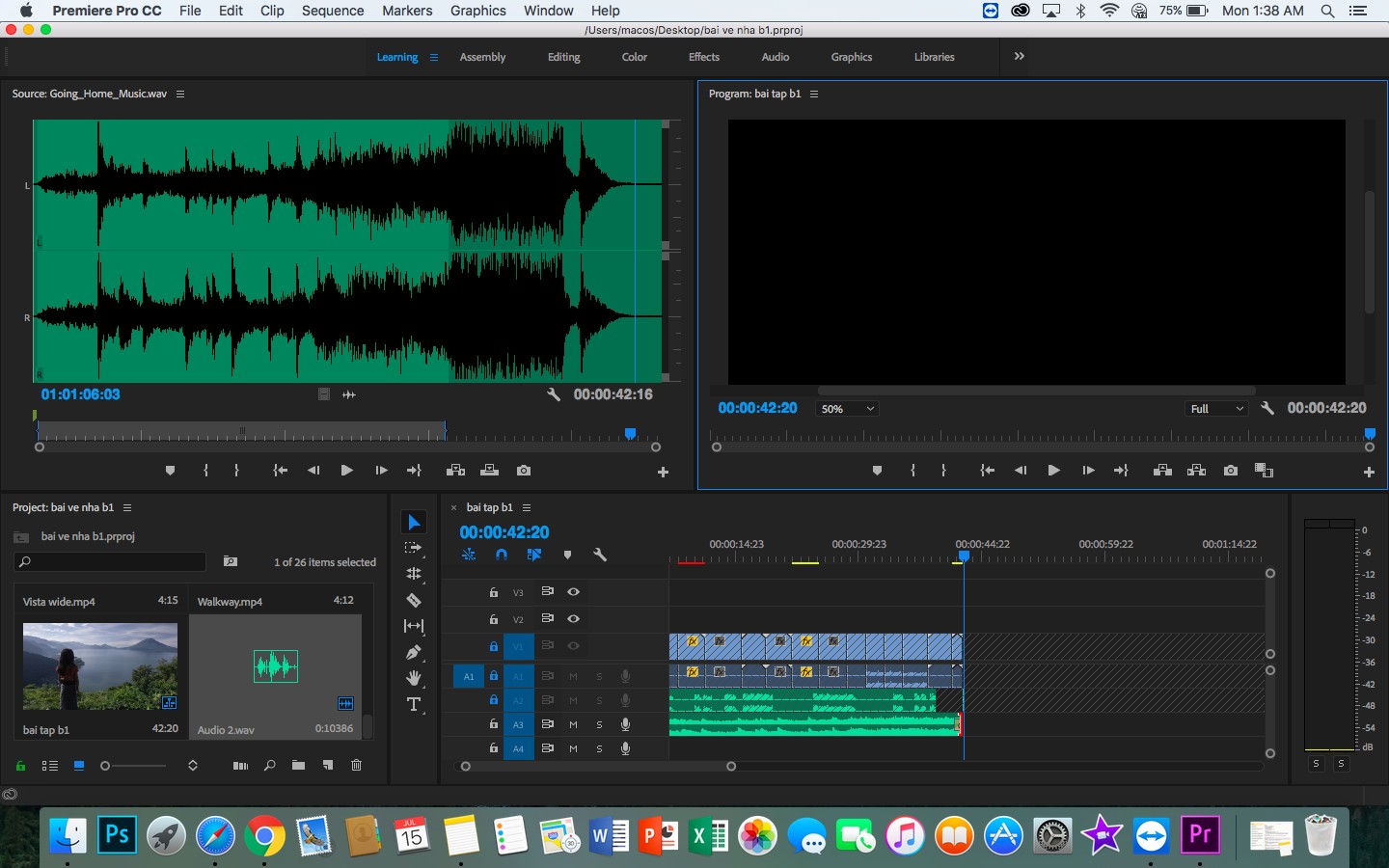Open timeline display settings wrench
The height and width of the screenshot is (868, 1389).
point(599,555)
